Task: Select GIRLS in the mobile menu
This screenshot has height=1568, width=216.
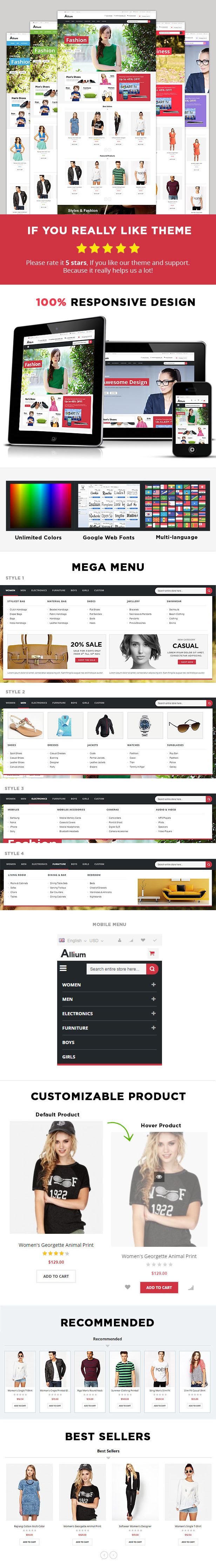Action: click(x=69, y=1057)
